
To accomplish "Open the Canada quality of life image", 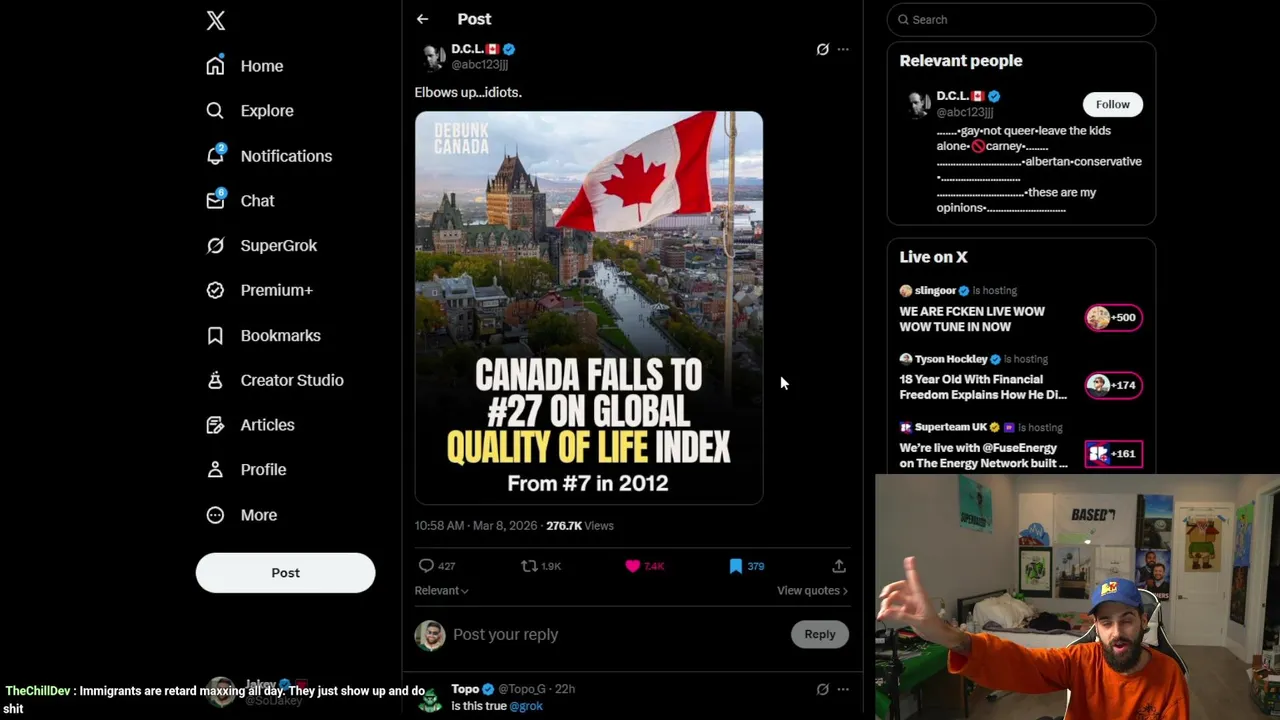I will pyautogui.click(x=589, y=308).
